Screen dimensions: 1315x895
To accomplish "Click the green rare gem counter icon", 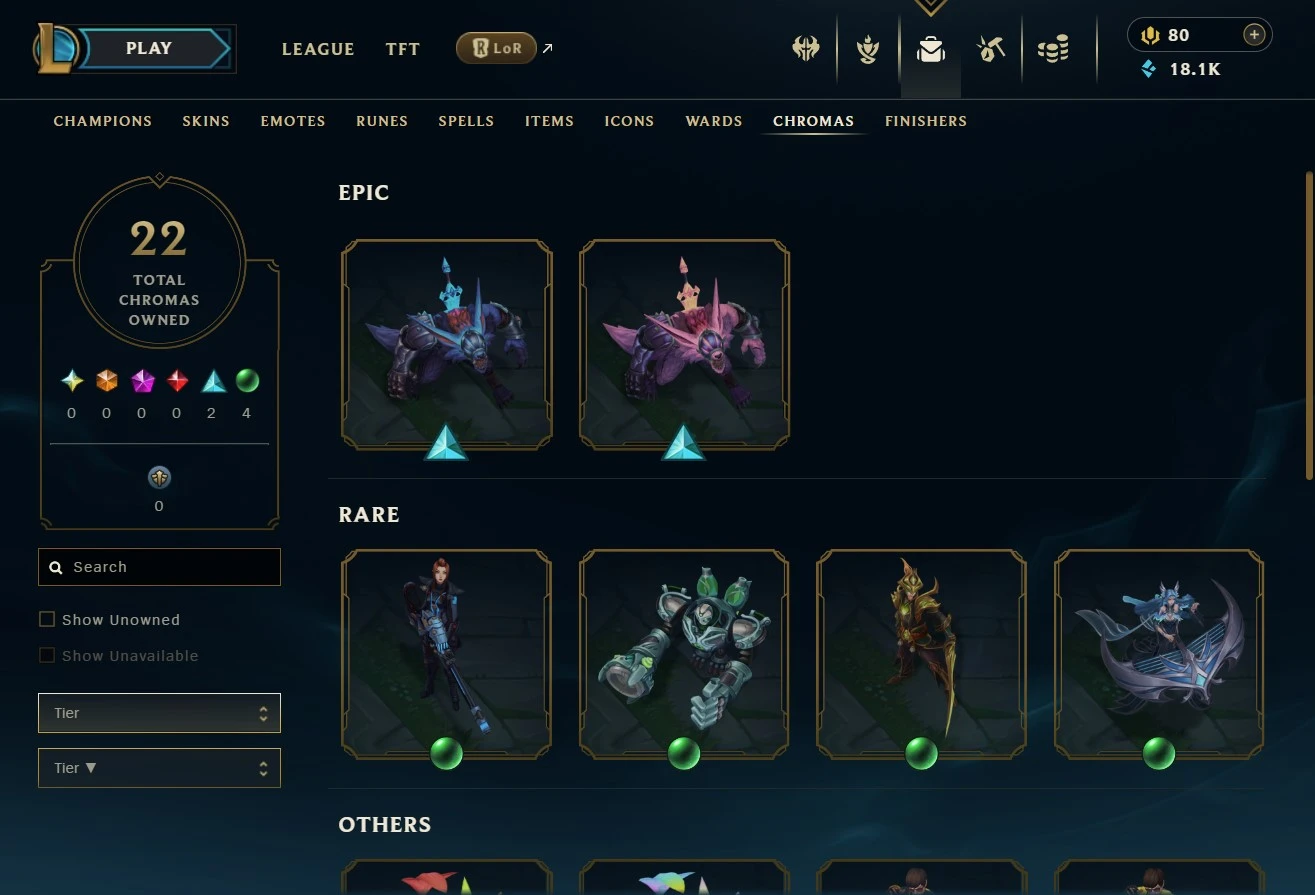I will click(x=247, y=381).
